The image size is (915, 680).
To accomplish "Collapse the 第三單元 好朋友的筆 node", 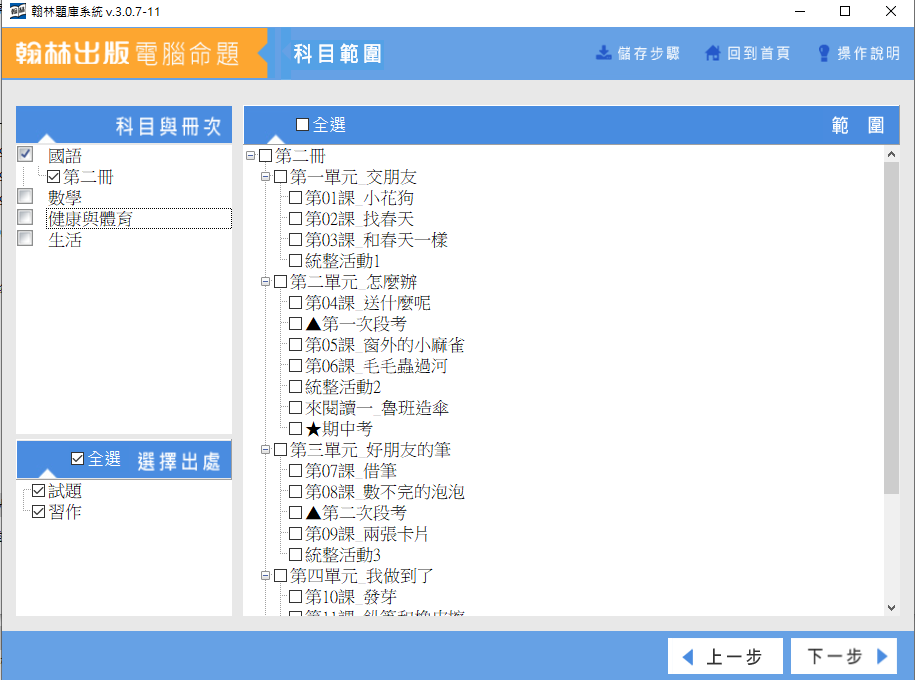I will pos(266,450).
